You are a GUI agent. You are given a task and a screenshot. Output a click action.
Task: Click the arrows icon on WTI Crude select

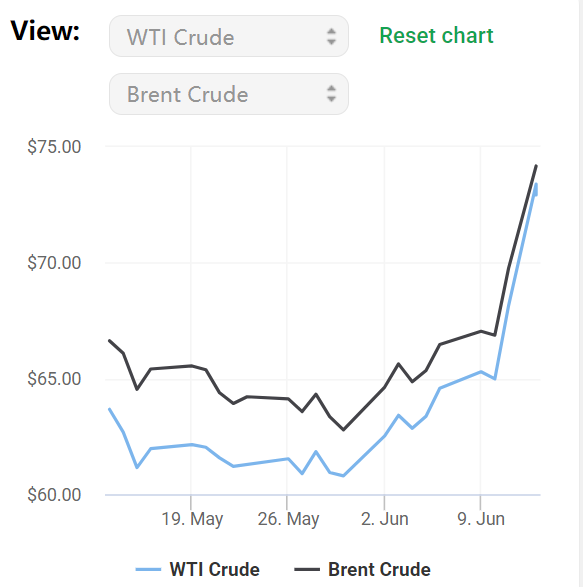tap(331, 37)
